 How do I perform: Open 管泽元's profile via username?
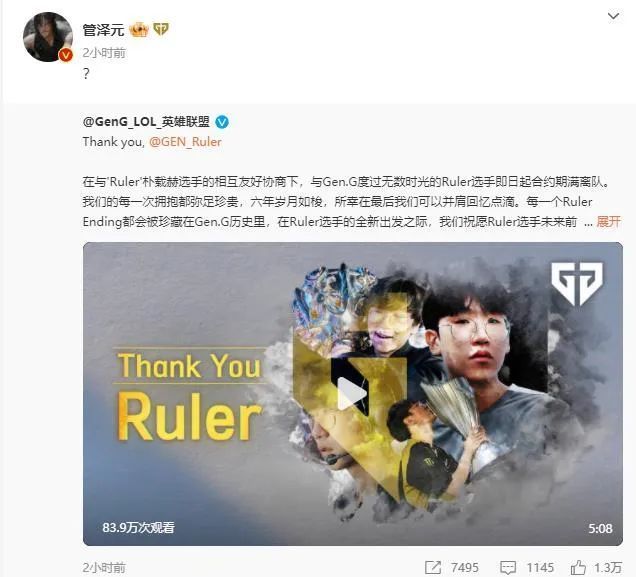tap(103, 30)
